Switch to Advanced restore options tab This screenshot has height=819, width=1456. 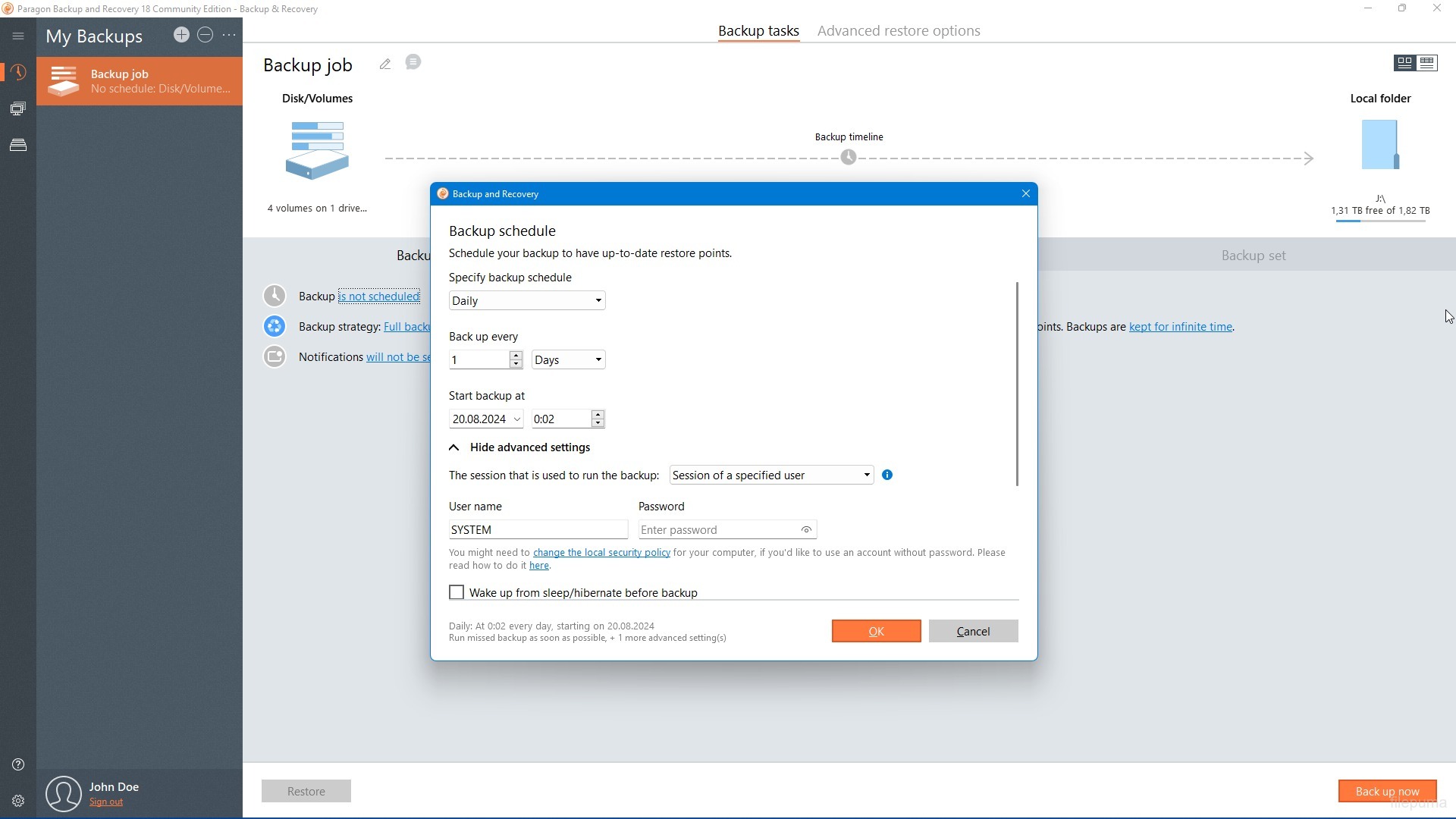pos(899,31)
